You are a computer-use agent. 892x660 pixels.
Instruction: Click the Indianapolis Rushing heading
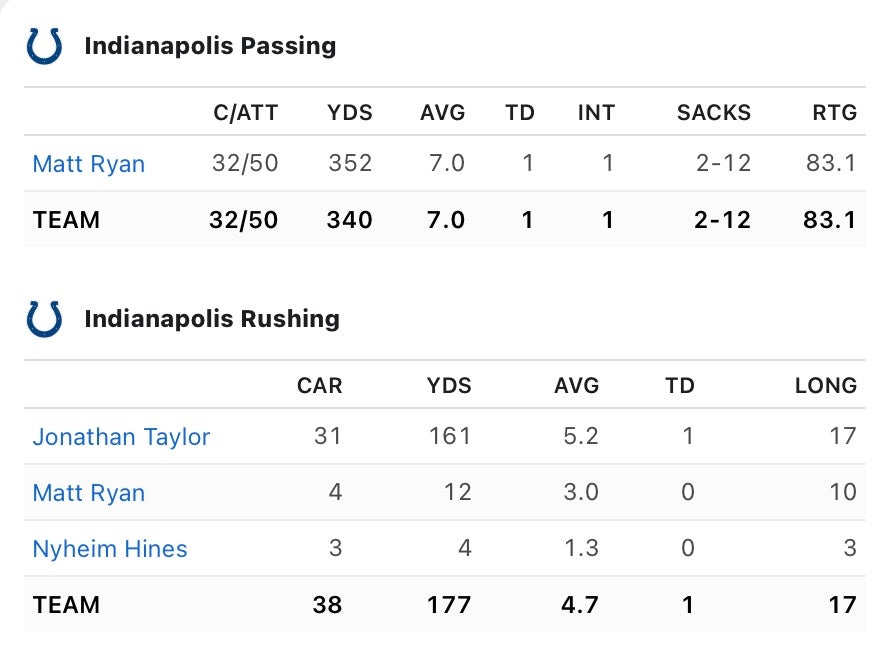[x=212, y=319]
